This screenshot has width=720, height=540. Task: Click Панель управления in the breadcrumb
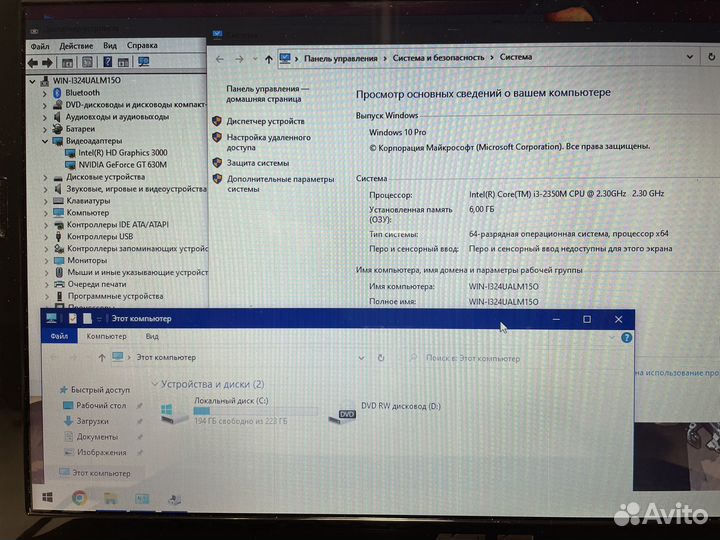[x=341, y=58]
